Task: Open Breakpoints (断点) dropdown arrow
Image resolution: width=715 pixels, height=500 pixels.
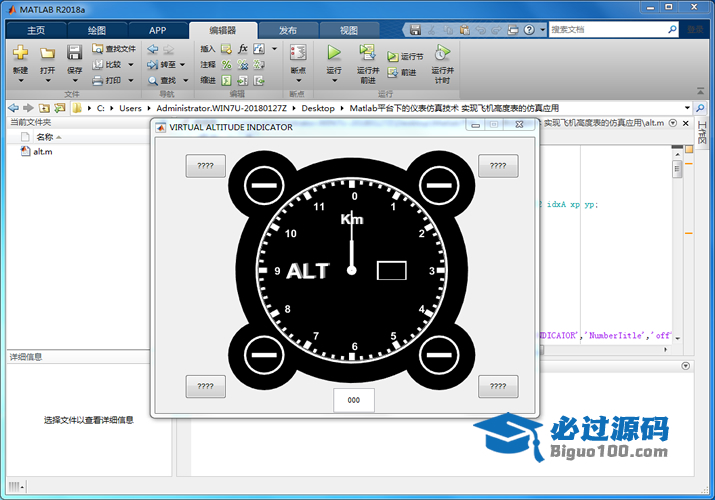Action: pos(299,81)
